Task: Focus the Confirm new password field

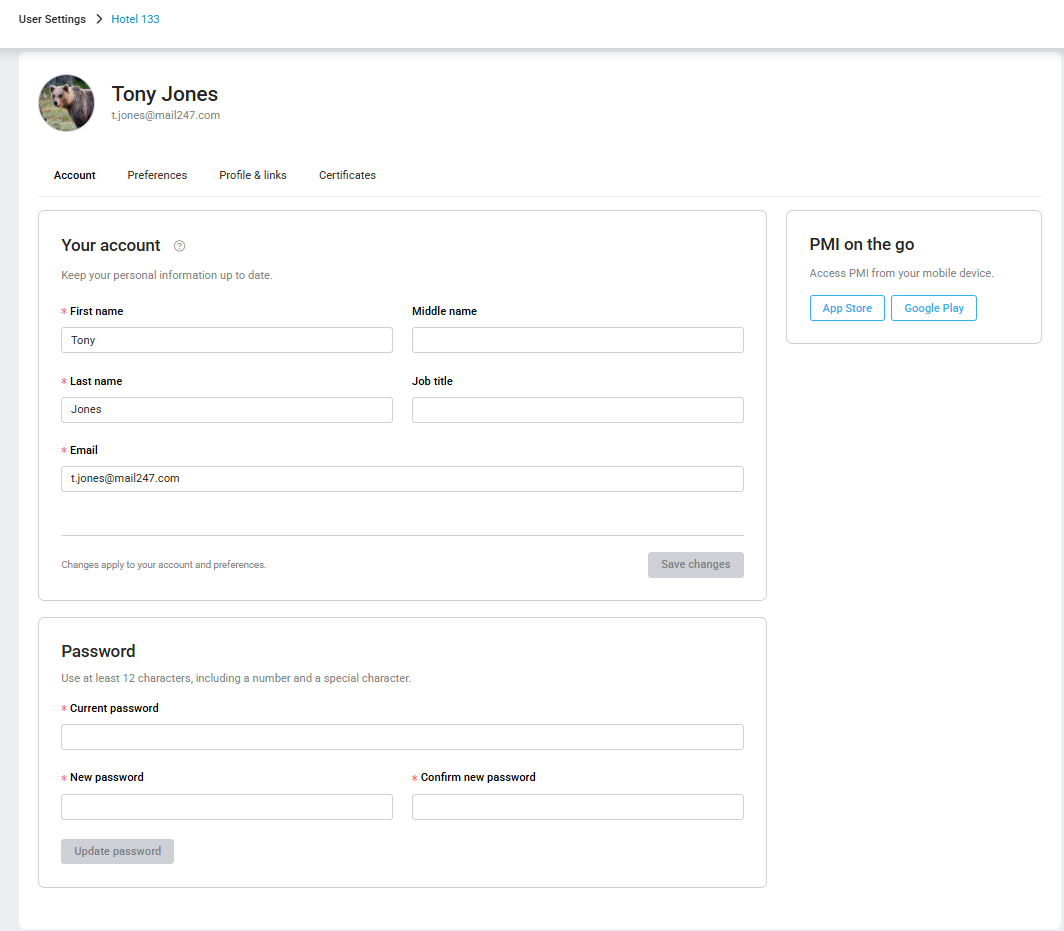Action: coord(577,807)
